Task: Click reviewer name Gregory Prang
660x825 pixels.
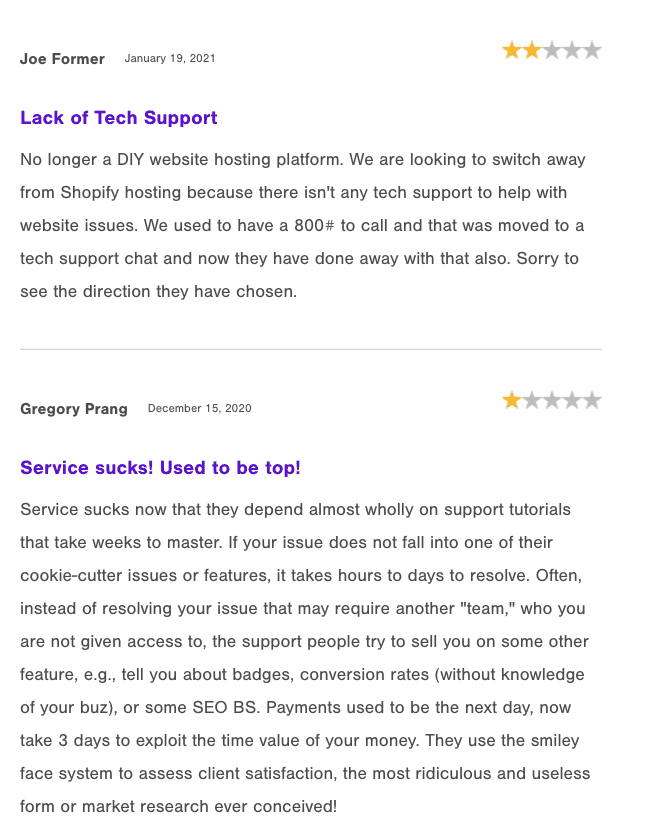Action: [x=74, y=409]
